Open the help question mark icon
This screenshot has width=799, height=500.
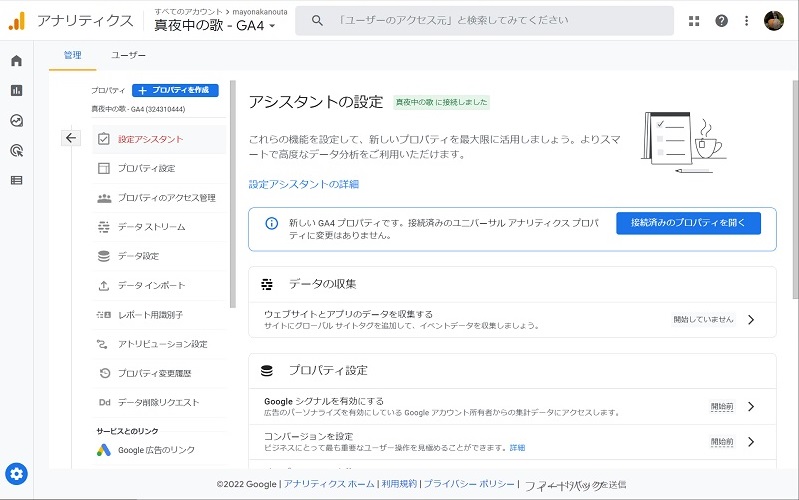coord(722,21)
